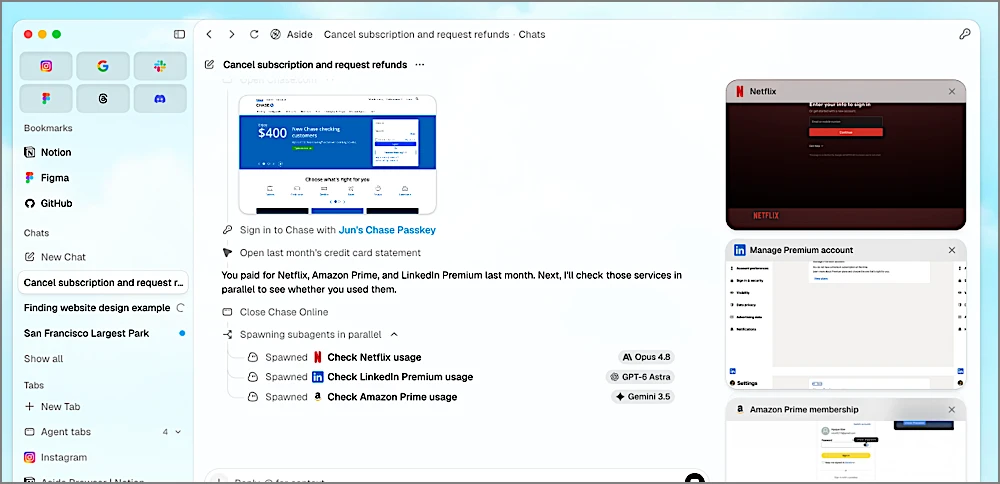The image size is (1000, 484).
Task: Go forward with the right arrow
Action: [232, 34]
